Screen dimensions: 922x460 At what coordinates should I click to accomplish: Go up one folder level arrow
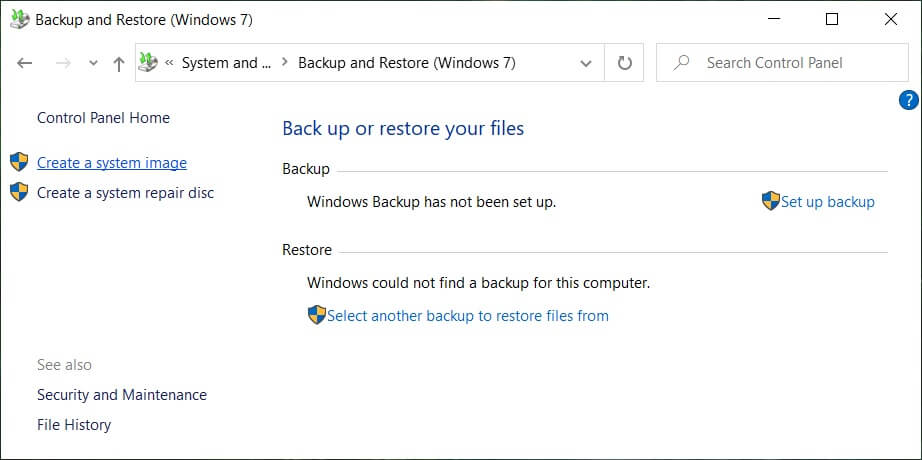point(119,64)
